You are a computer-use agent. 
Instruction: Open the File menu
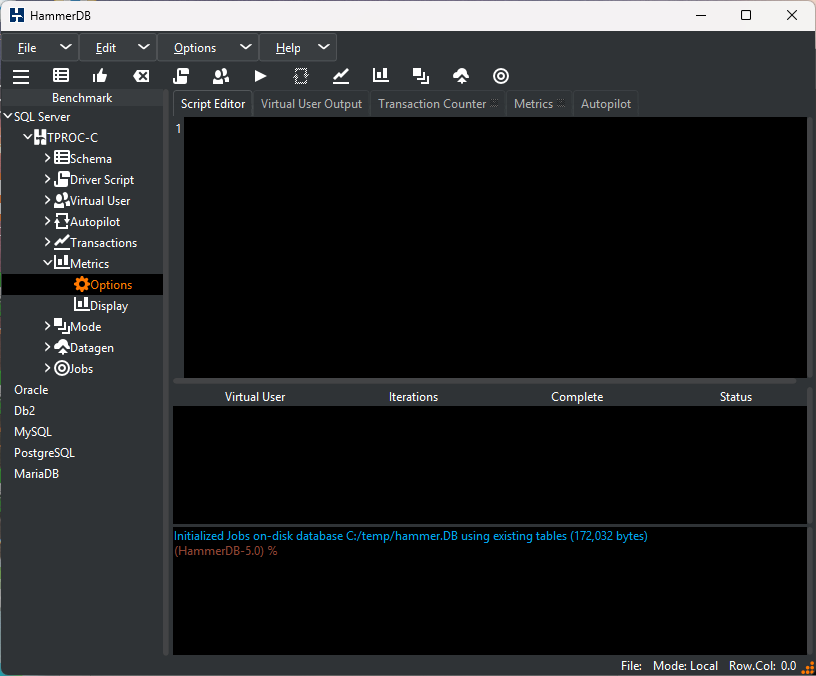pyautogui.click(x=40, y=48)
